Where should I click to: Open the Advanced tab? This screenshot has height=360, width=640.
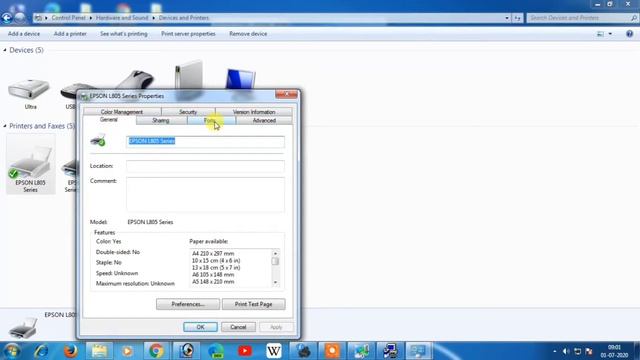pos(264,120)
